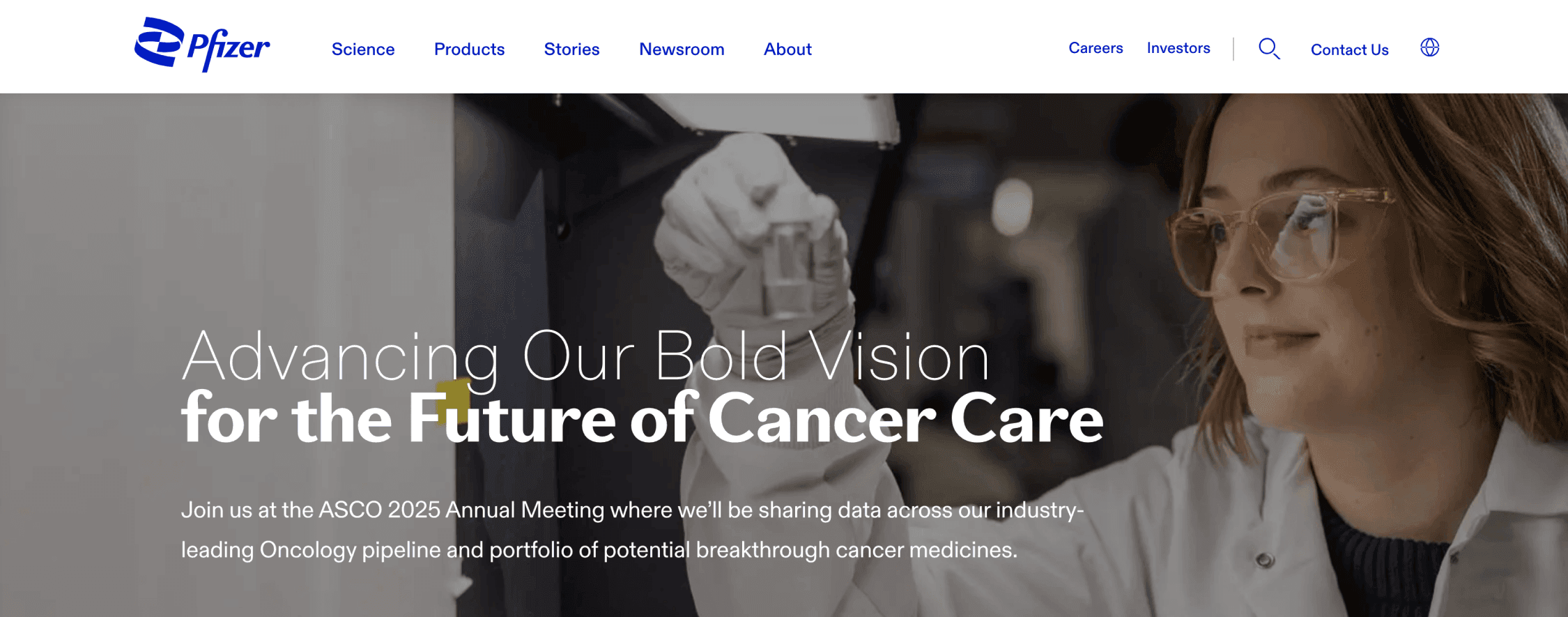Click the small yellow square accent
The width and height of the screenshot is (1568, 617).
point(452,395)
